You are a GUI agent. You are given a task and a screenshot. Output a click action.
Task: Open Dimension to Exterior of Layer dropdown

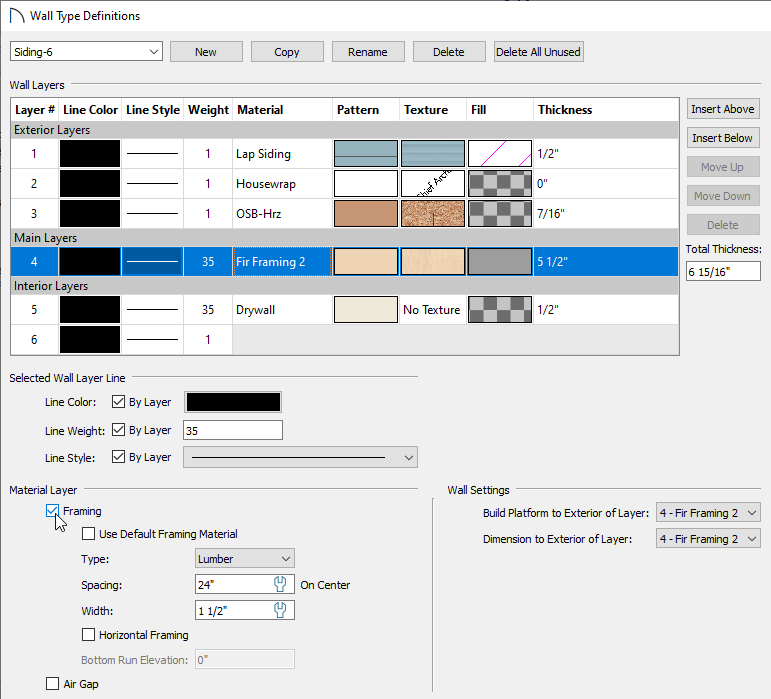tap(708, 539)
